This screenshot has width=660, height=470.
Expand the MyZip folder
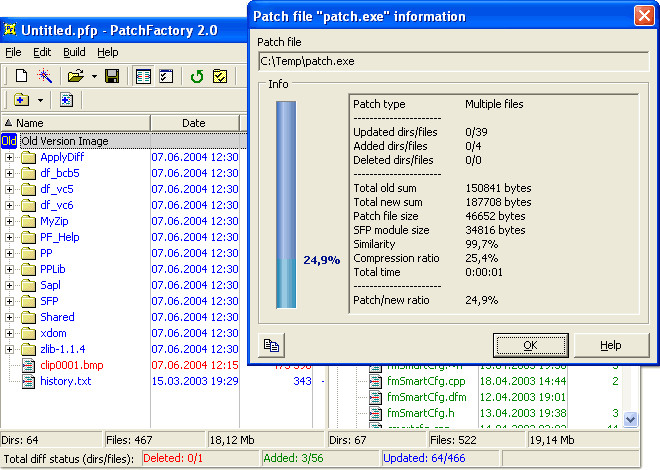pyautogui.click(x=9, y=221)
